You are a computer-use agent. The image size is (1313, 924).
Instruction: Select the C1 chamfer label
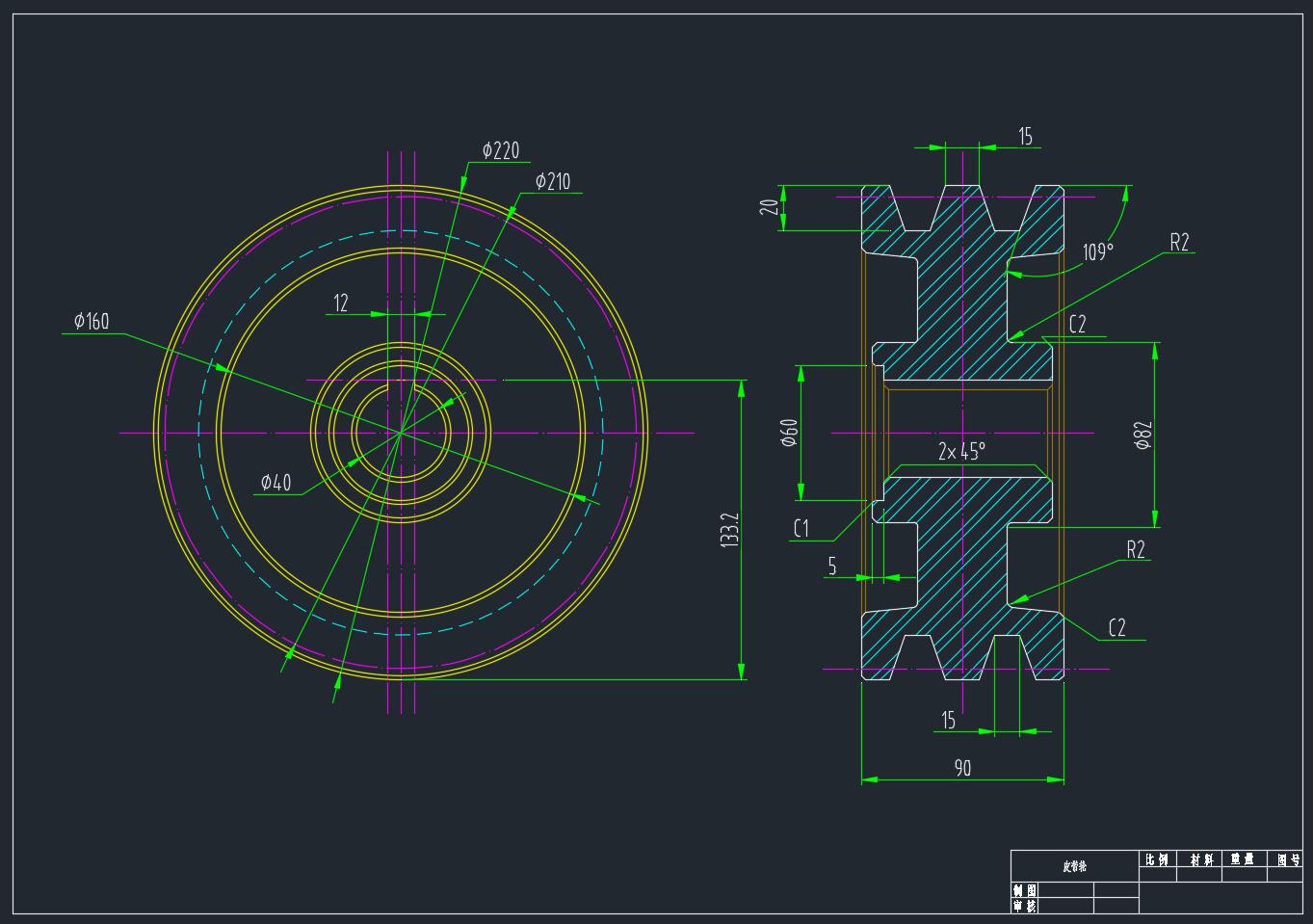coord(801,528)
